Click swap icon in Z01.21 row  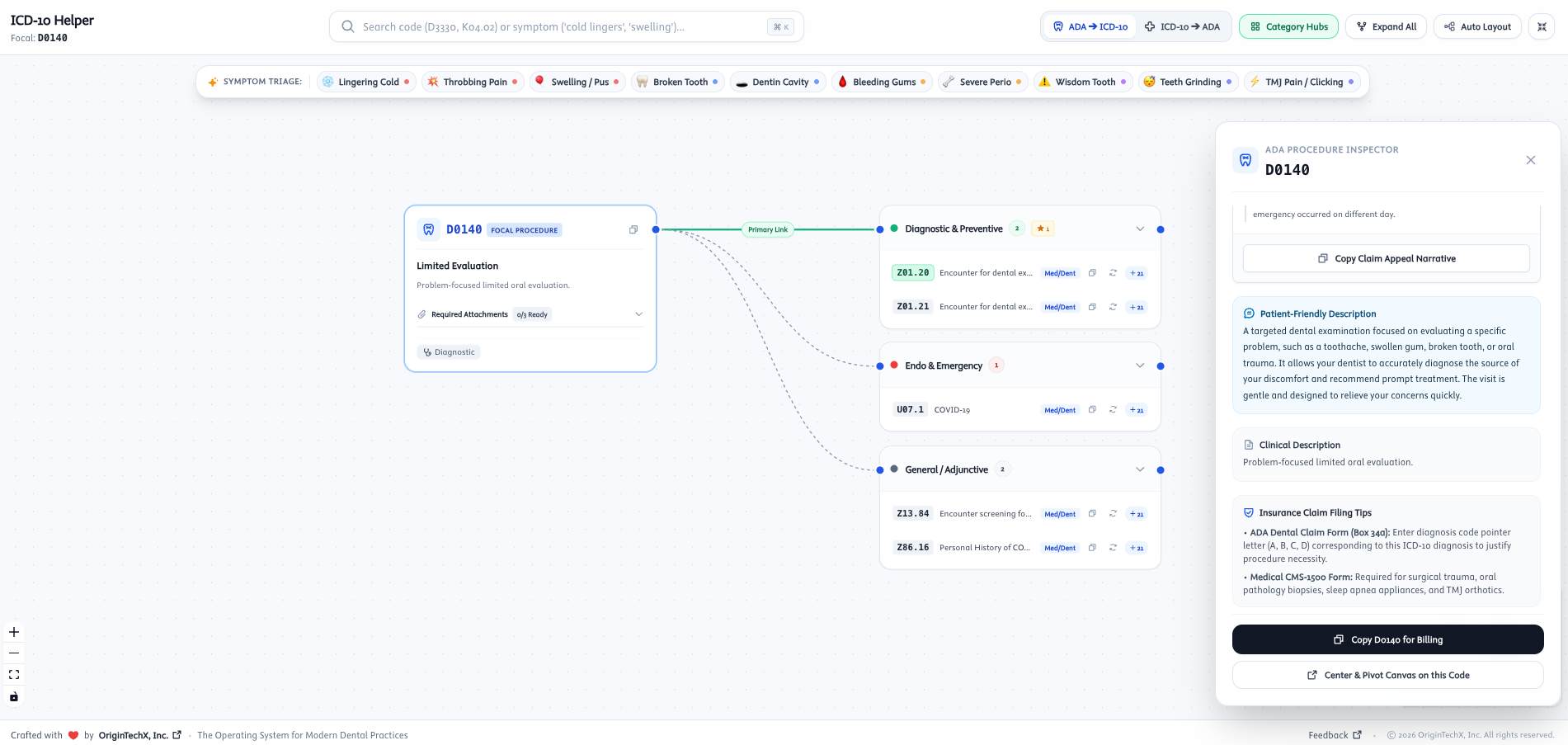click(1113, 307)
